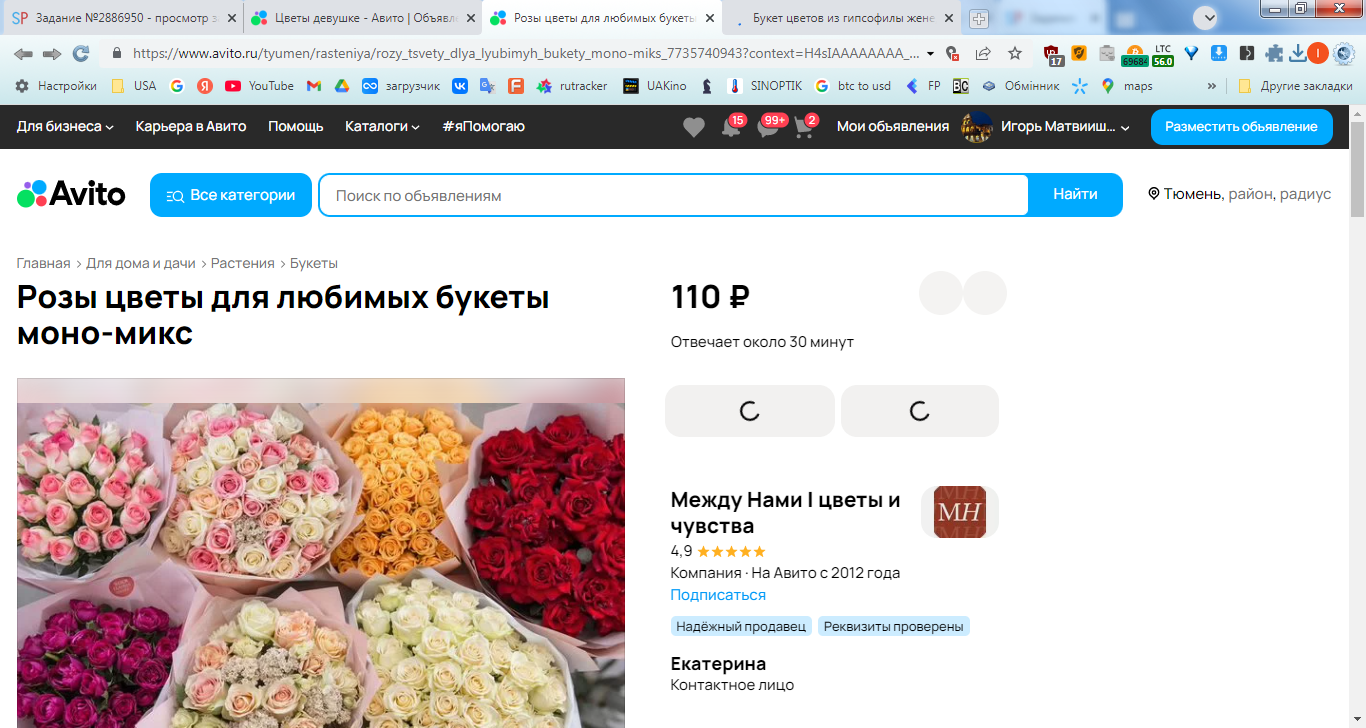
Task: Open notifications bell with 15 badge
Action: pyautogui.click(x=732, y=127)
